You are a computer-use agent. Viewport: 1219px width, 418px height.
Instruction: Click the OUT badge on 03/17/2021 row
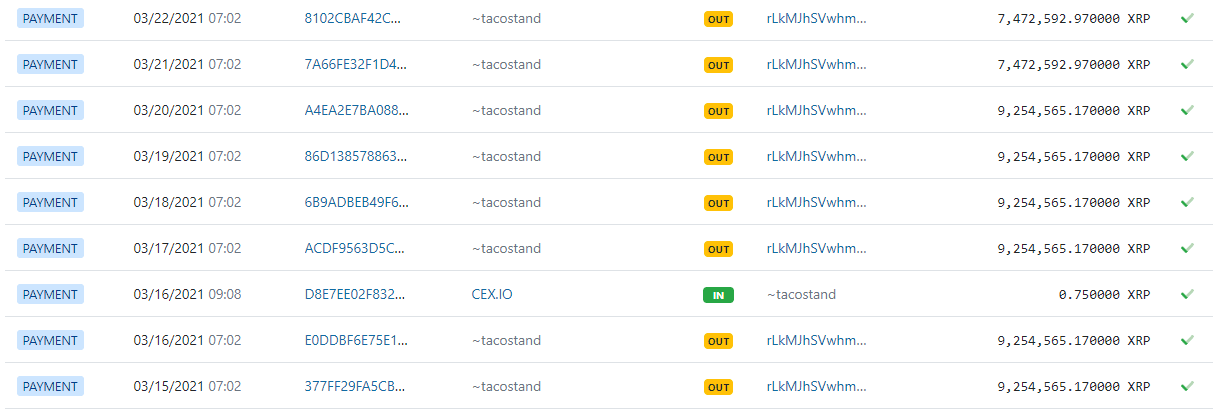tap(718, 249)
